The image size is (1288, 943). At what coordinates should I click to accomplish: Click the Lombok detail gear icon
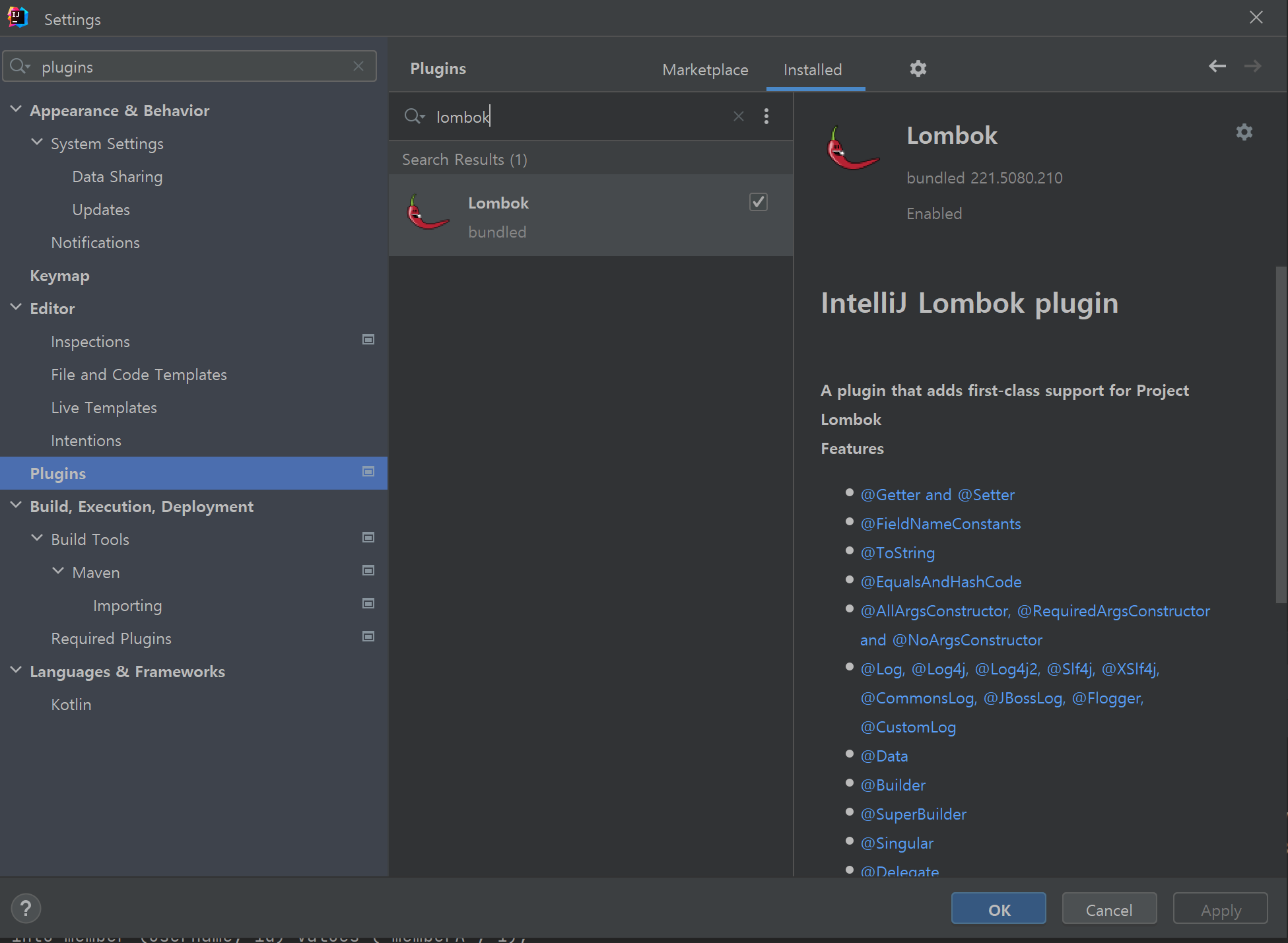point(1244,132)
